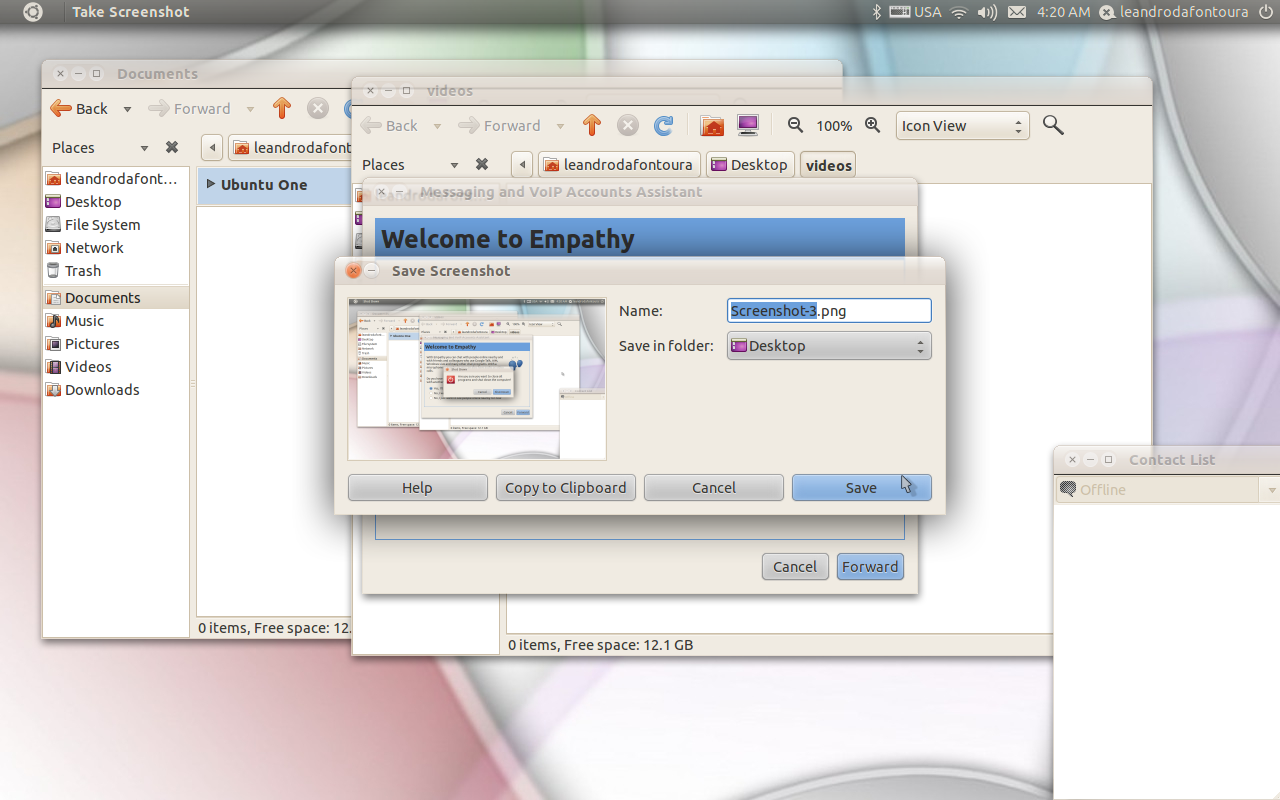This screenshot has width=1280, height=800.
Task: Zoom in on the videos window
Action: coord(873,125)
